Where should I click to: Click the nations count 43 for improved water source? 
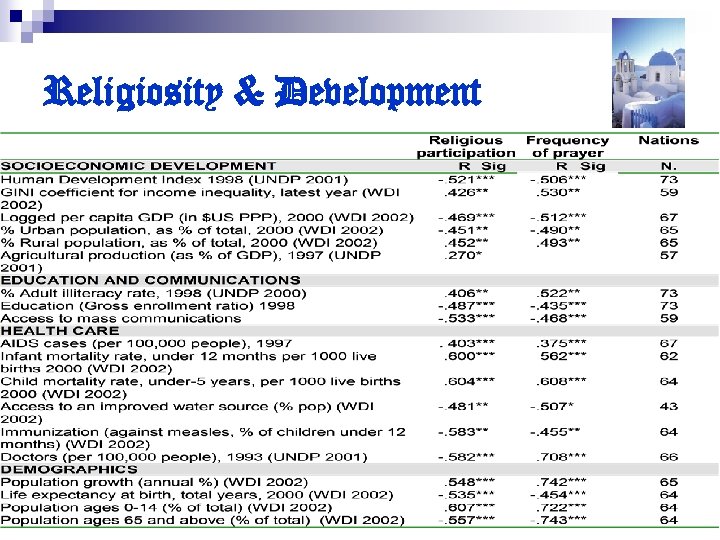[669, 407]
